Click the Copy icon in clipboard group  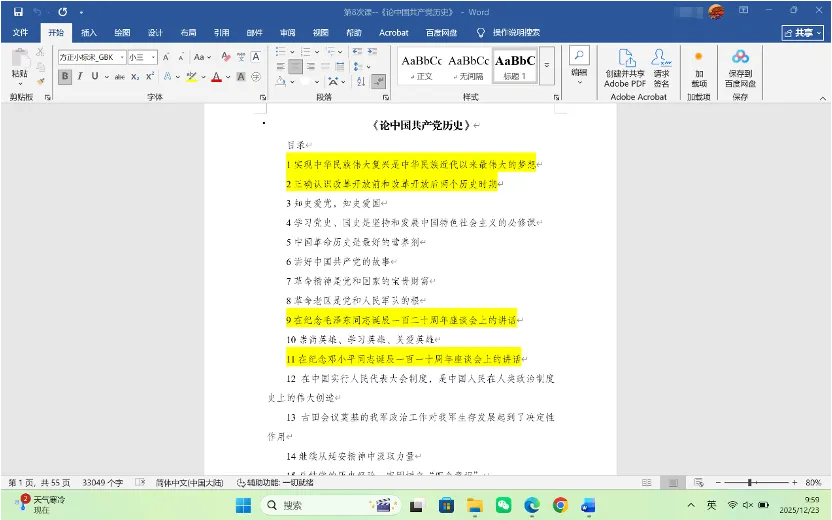tap(40, 66)
